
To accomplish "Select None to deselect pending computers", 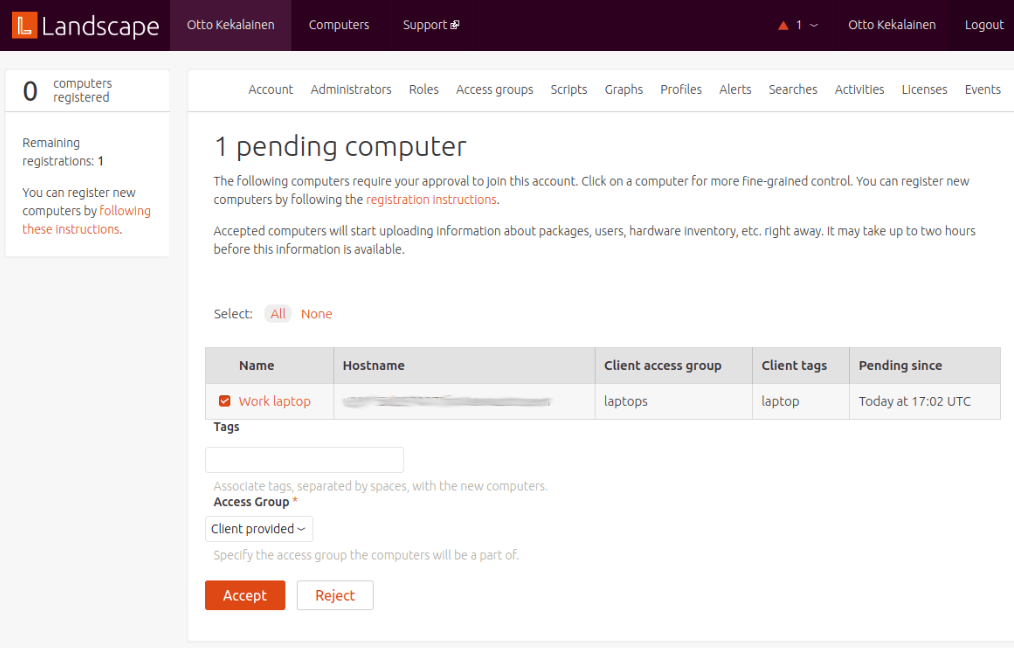I will [x=316, y=313].
